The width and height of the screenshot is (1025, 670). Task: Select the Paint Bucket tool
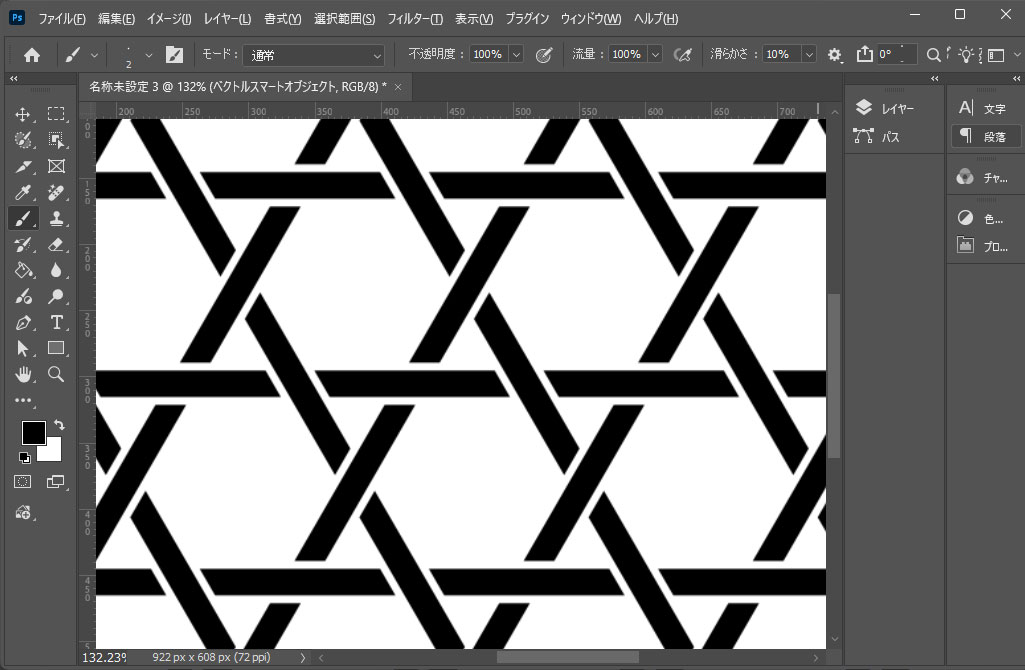coord(23,270)
